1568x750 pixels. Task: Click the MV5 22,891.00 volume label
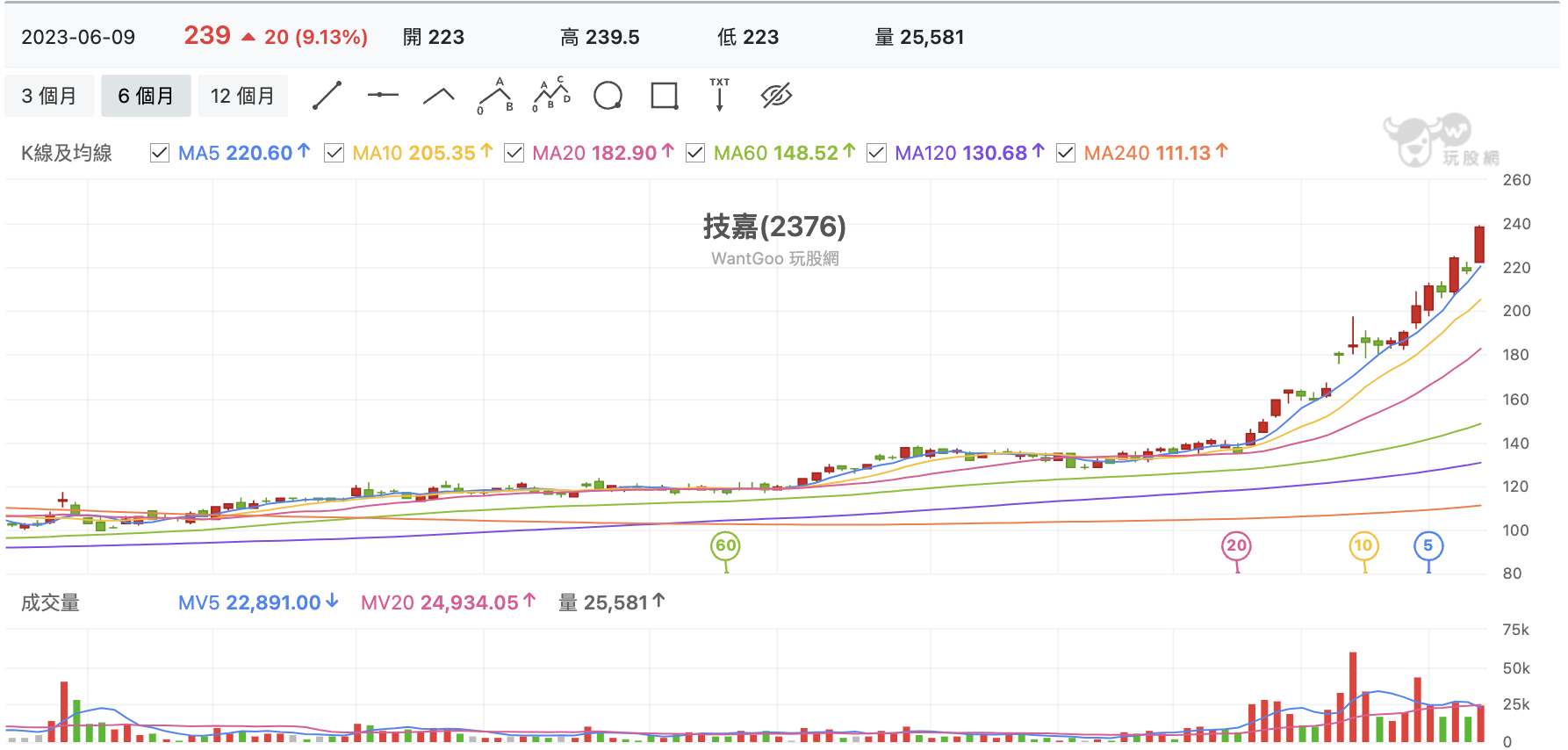coord(258,602)
